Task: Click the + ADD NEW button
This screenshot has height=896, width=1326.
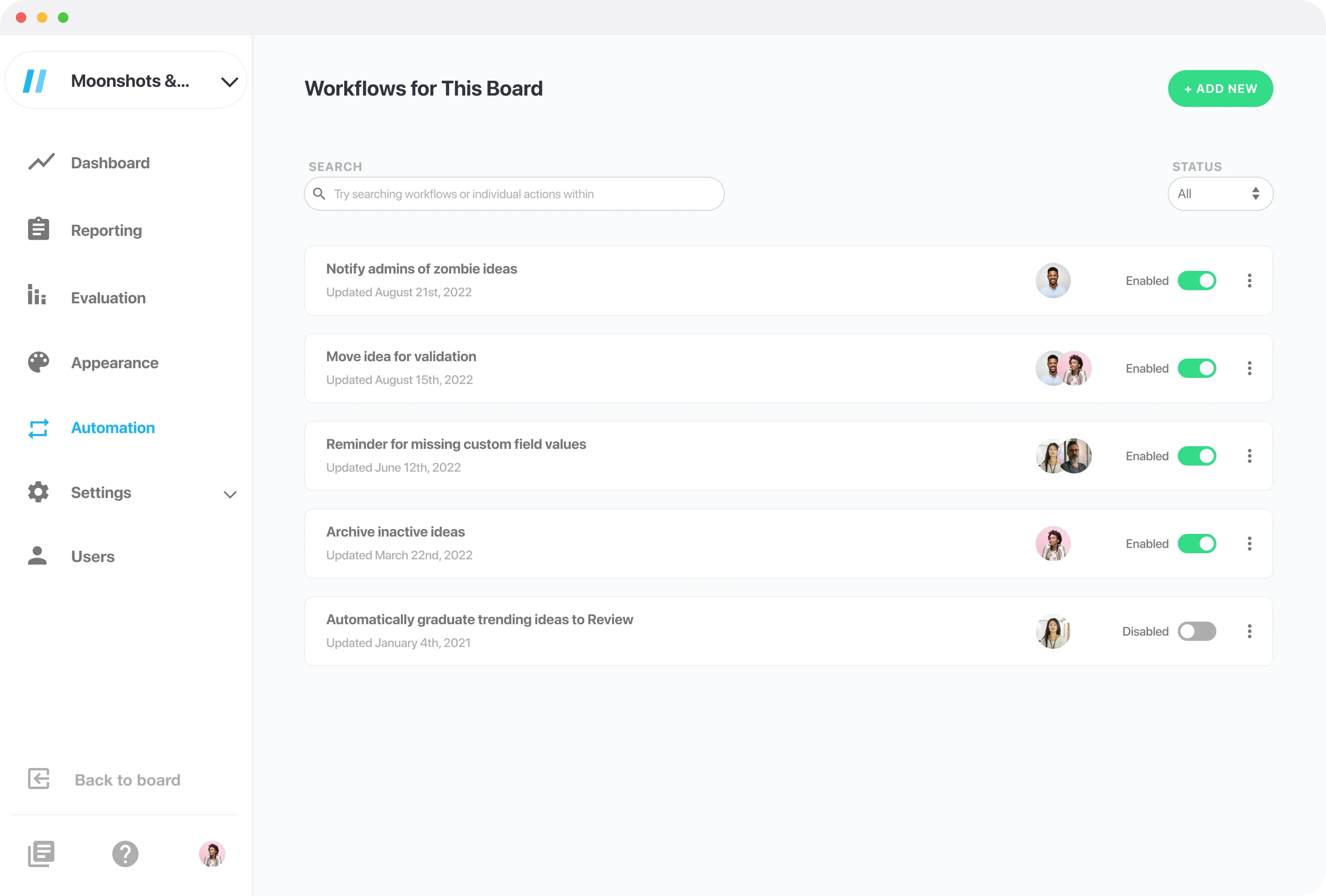Action: [1220, 88]
